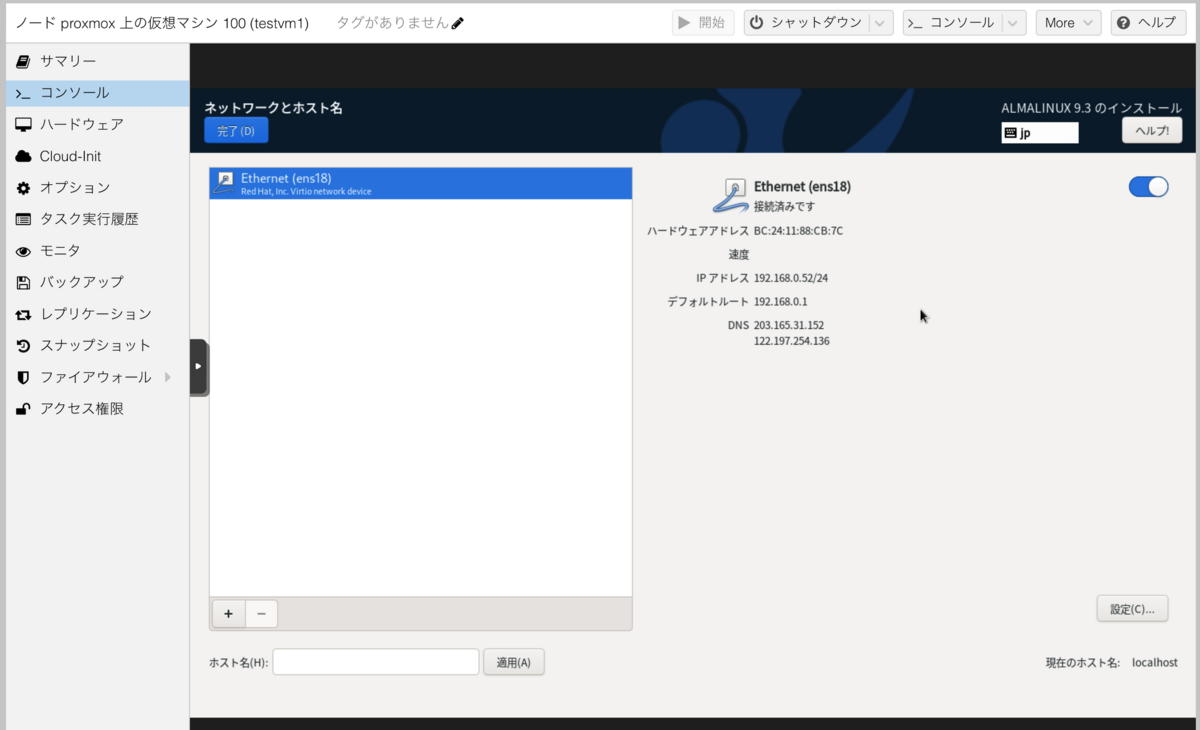Click the pencil icon to edit tags
Image resolution: width=1200 pixels, height=730 pixels.
(458, 23)
